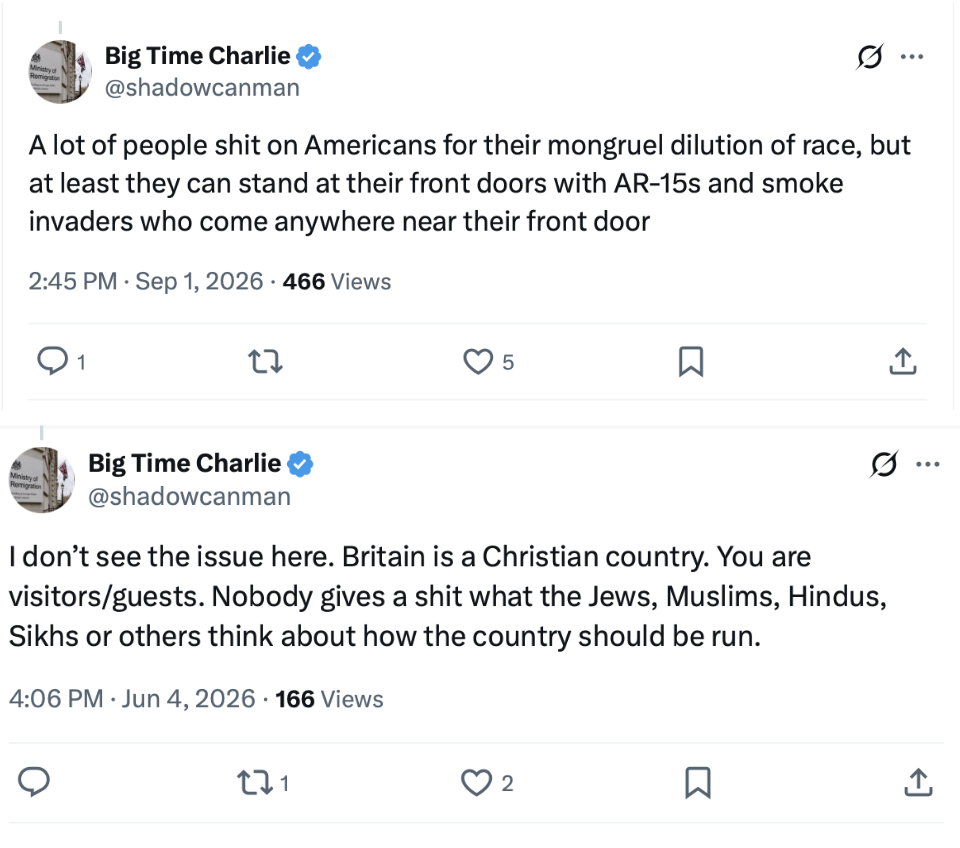The height and width of the screenshot is (848, 960).
Task: Open the Grok icon on the first tweet
Action: [869, 57]
